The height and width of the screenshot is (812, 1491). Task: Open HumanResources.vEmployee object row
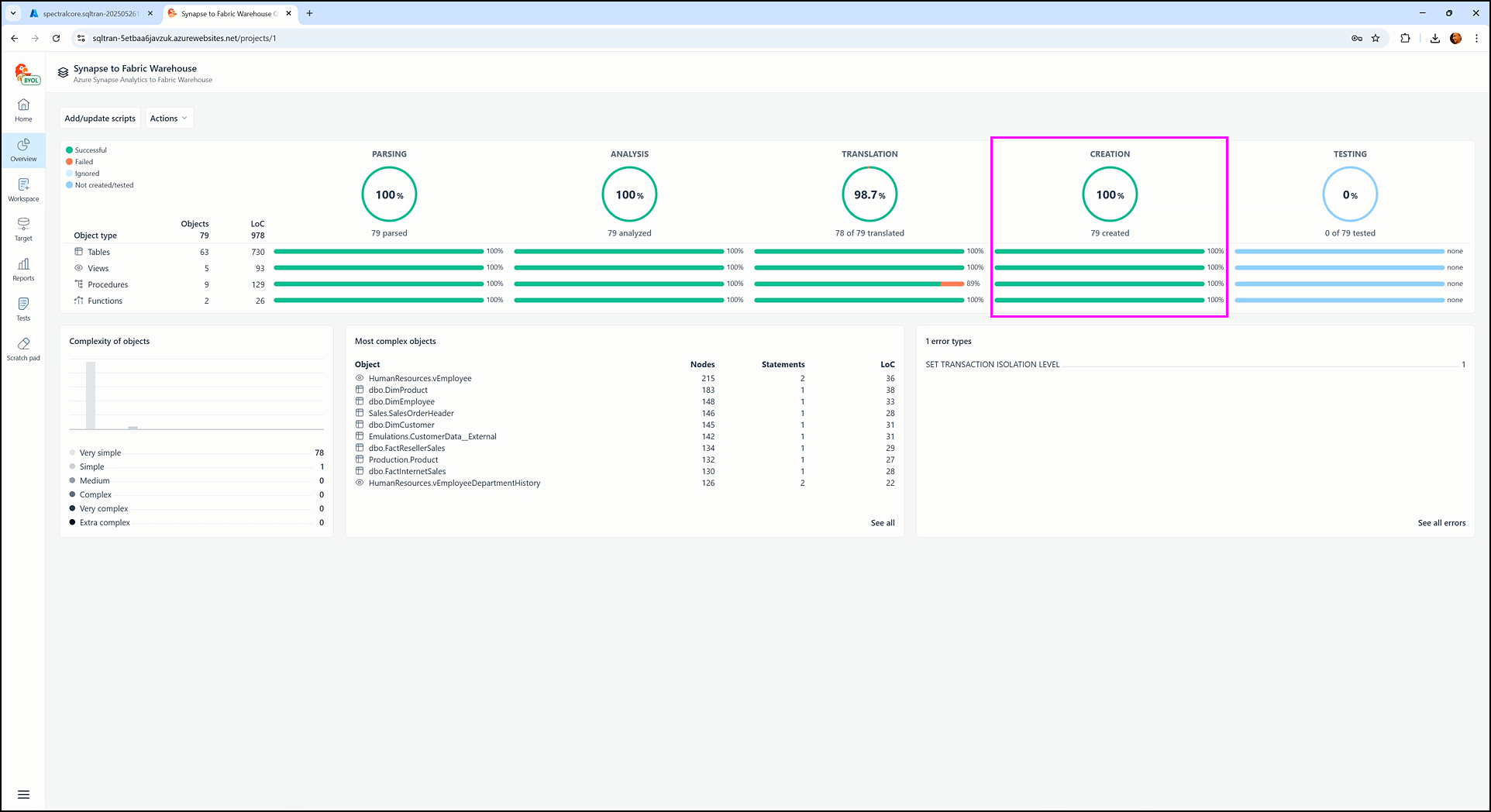(x=420, y=378)
